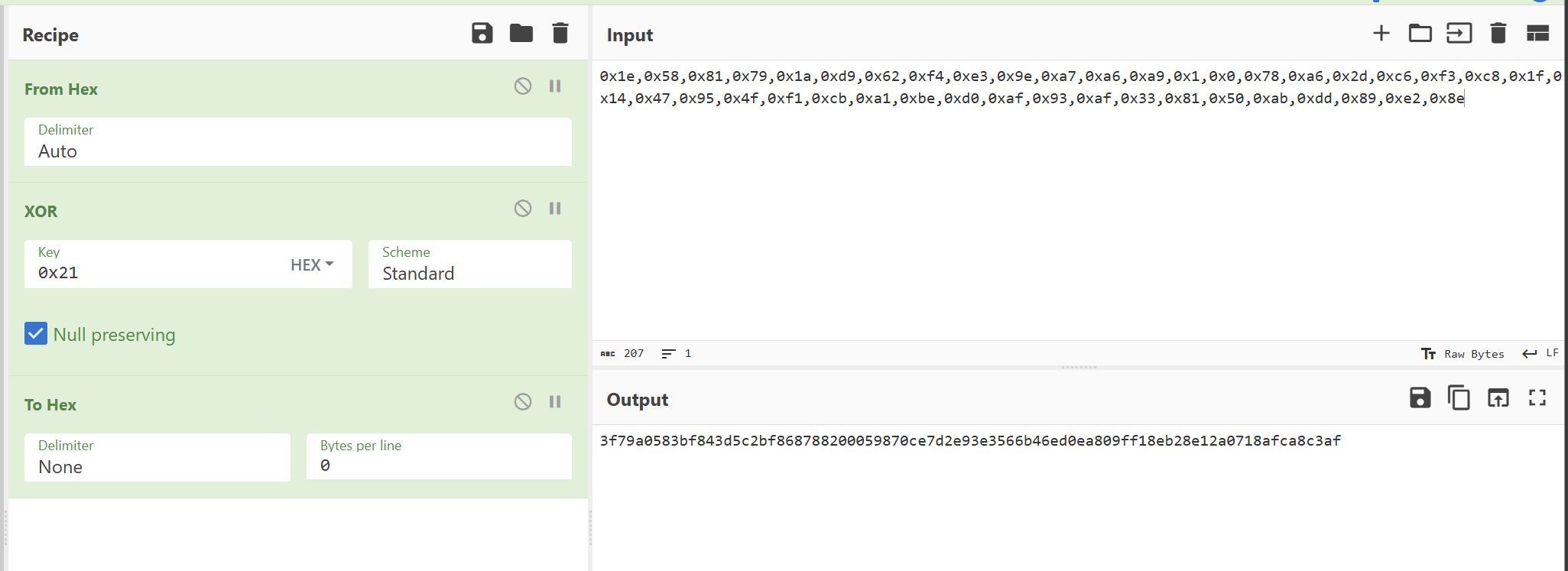Pause at the XOR operation
This screenshot has width=1568, height=571.
(x=555, y=208)
